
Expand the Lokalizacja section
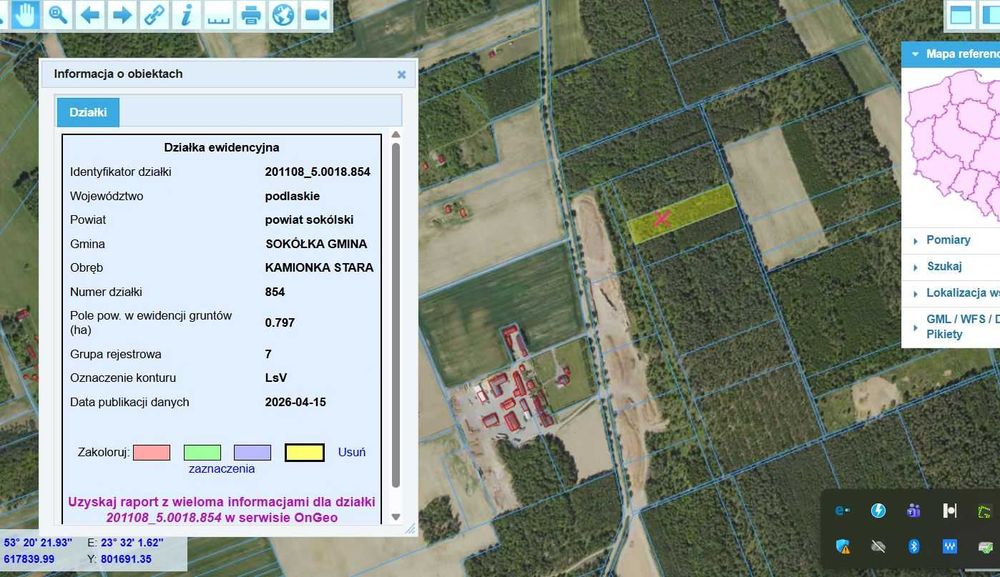click(x=962, y=293)
